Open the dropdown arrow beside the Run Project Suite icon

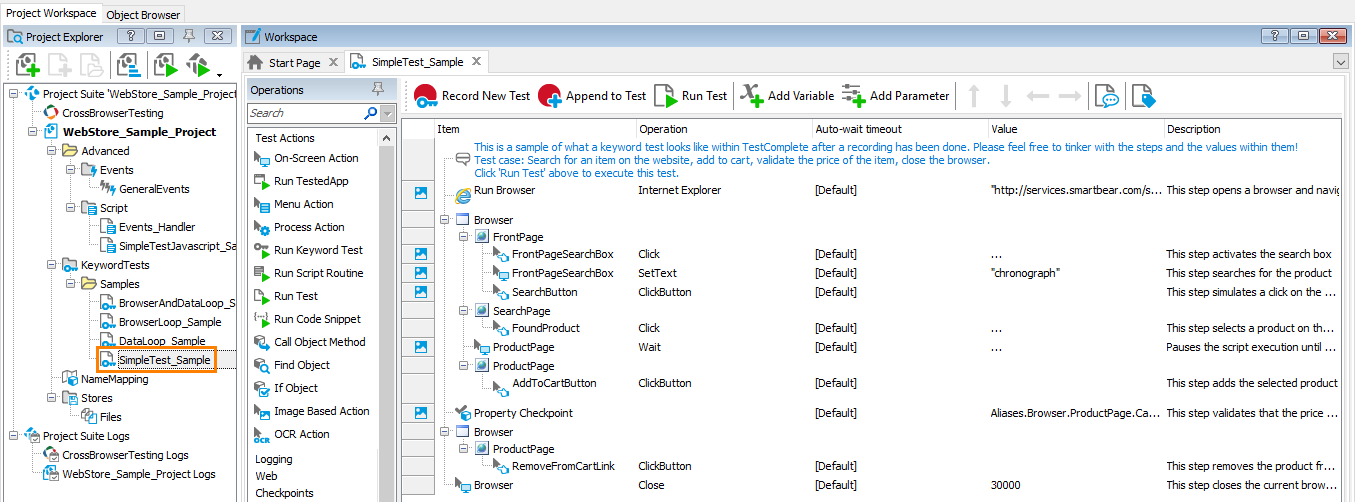coord(219,73)
